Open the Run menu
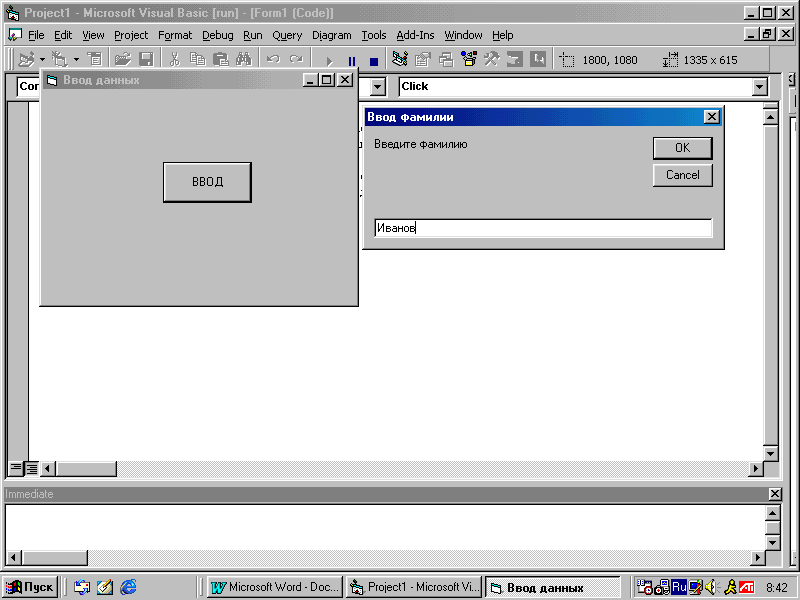800x600 pixels. [x=253, y=35]
